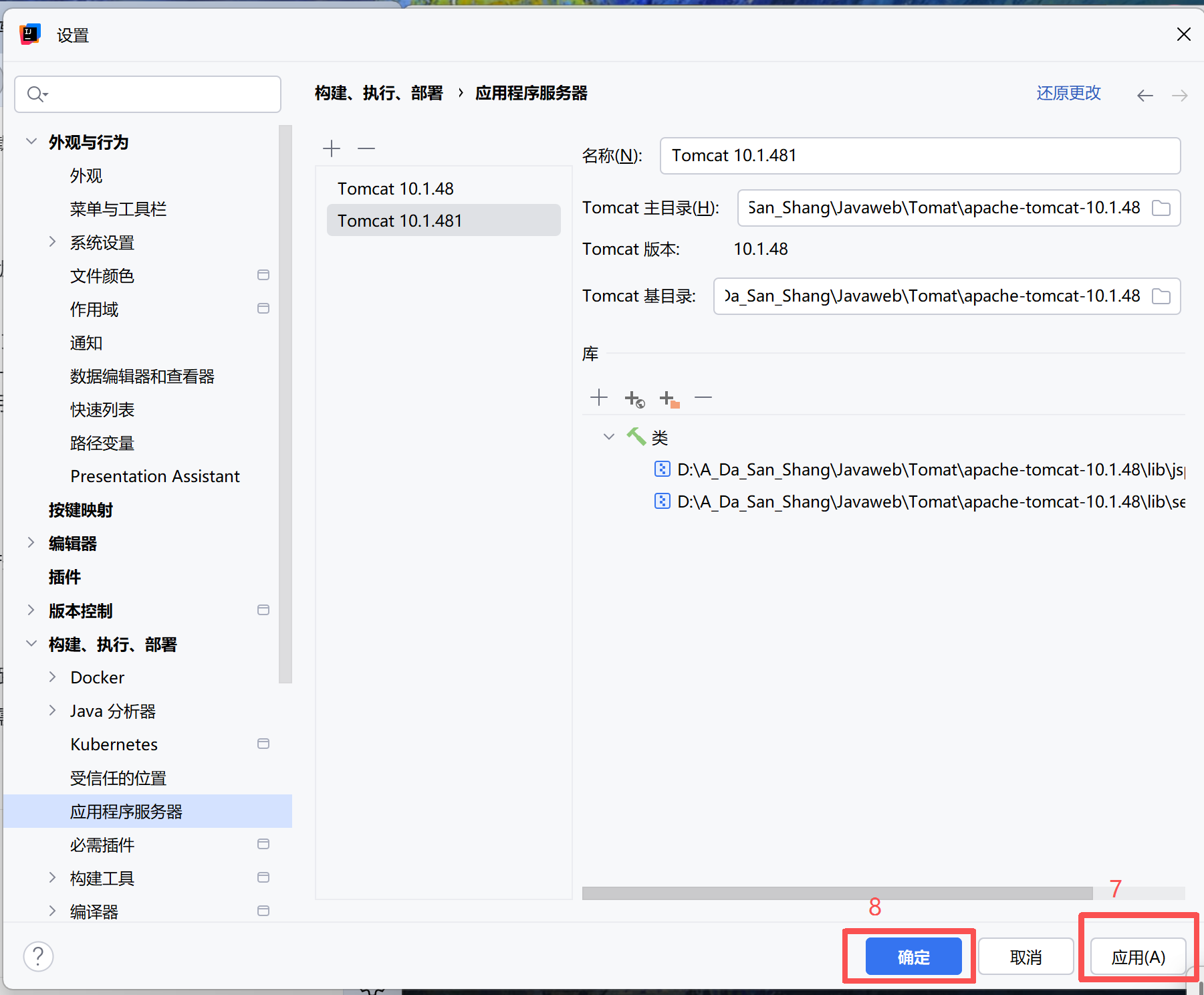Click 构建、执行、部署 breadcrumb
Viewport: 1204px width, 995px height.
(x=379, y=93)
